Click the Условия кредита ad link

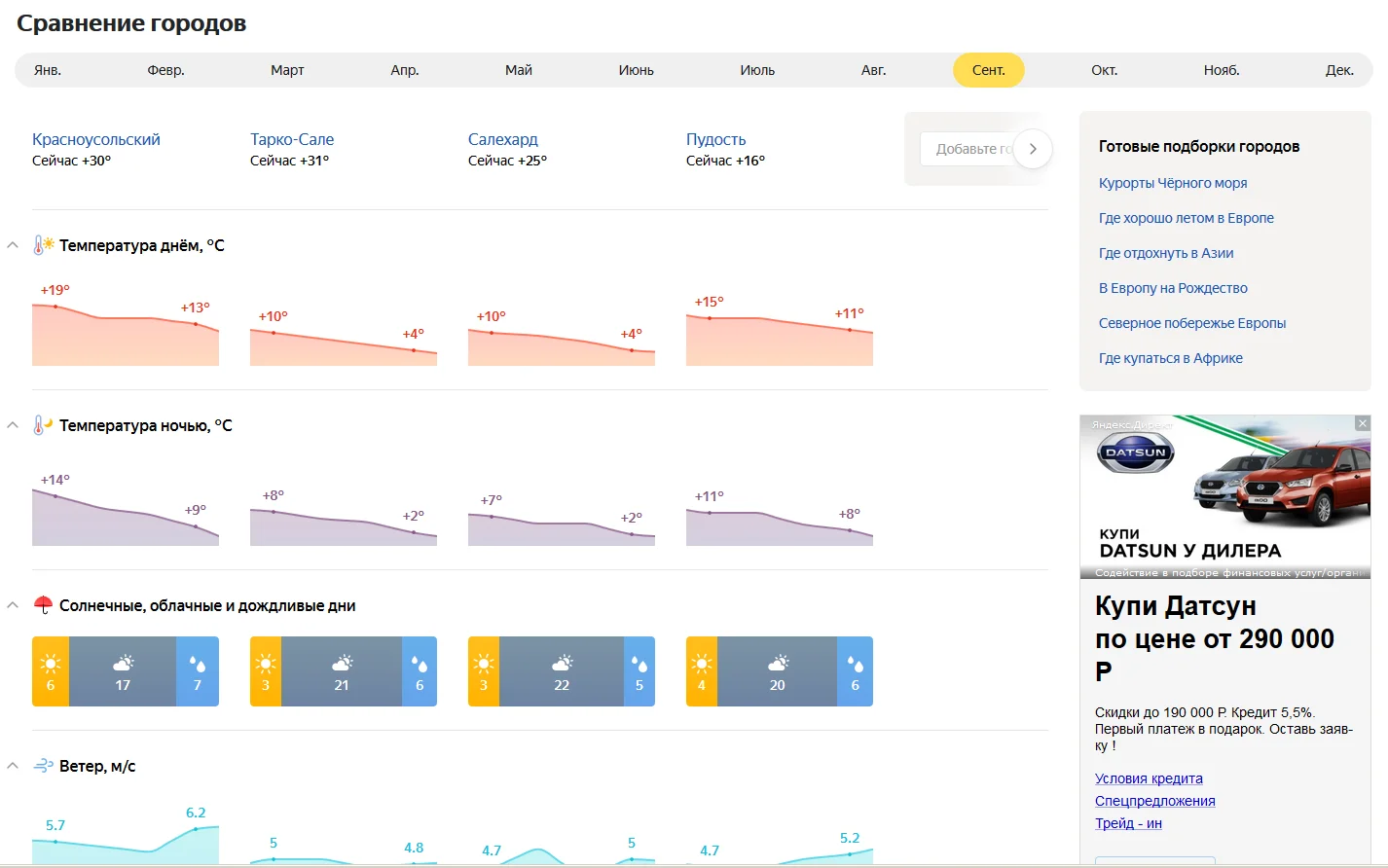coord(1149,778)
